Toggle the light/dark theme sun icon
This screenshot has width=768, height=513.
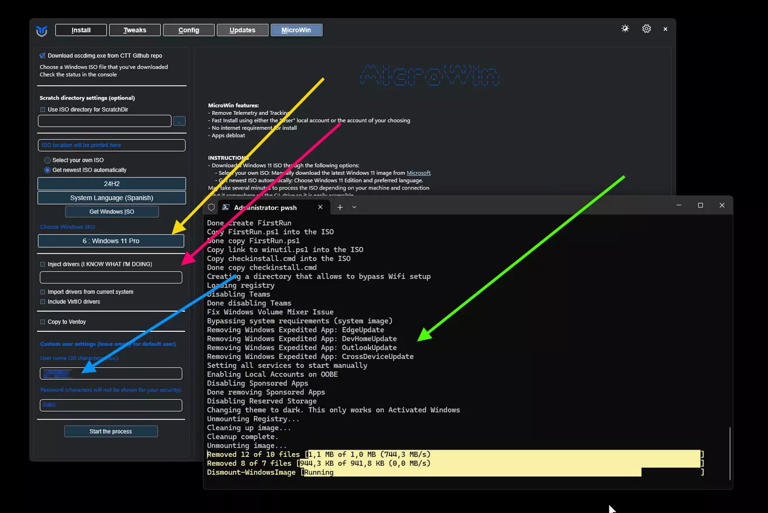coord(625,29)
